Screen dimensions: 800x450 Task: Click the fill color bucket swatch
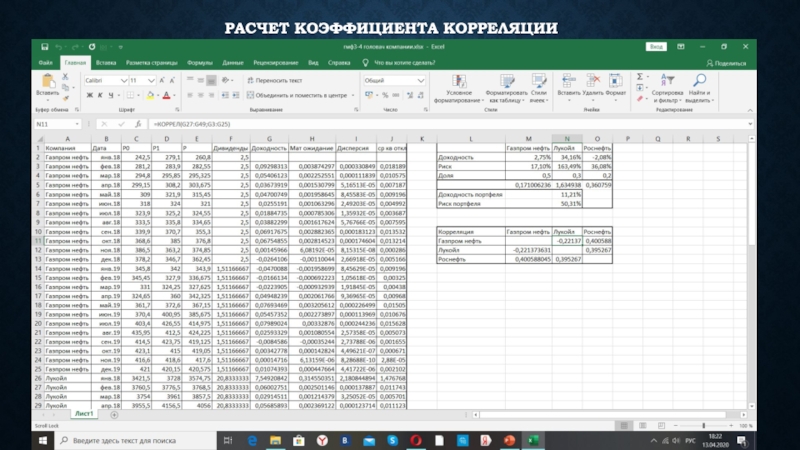tap(150, 95)
